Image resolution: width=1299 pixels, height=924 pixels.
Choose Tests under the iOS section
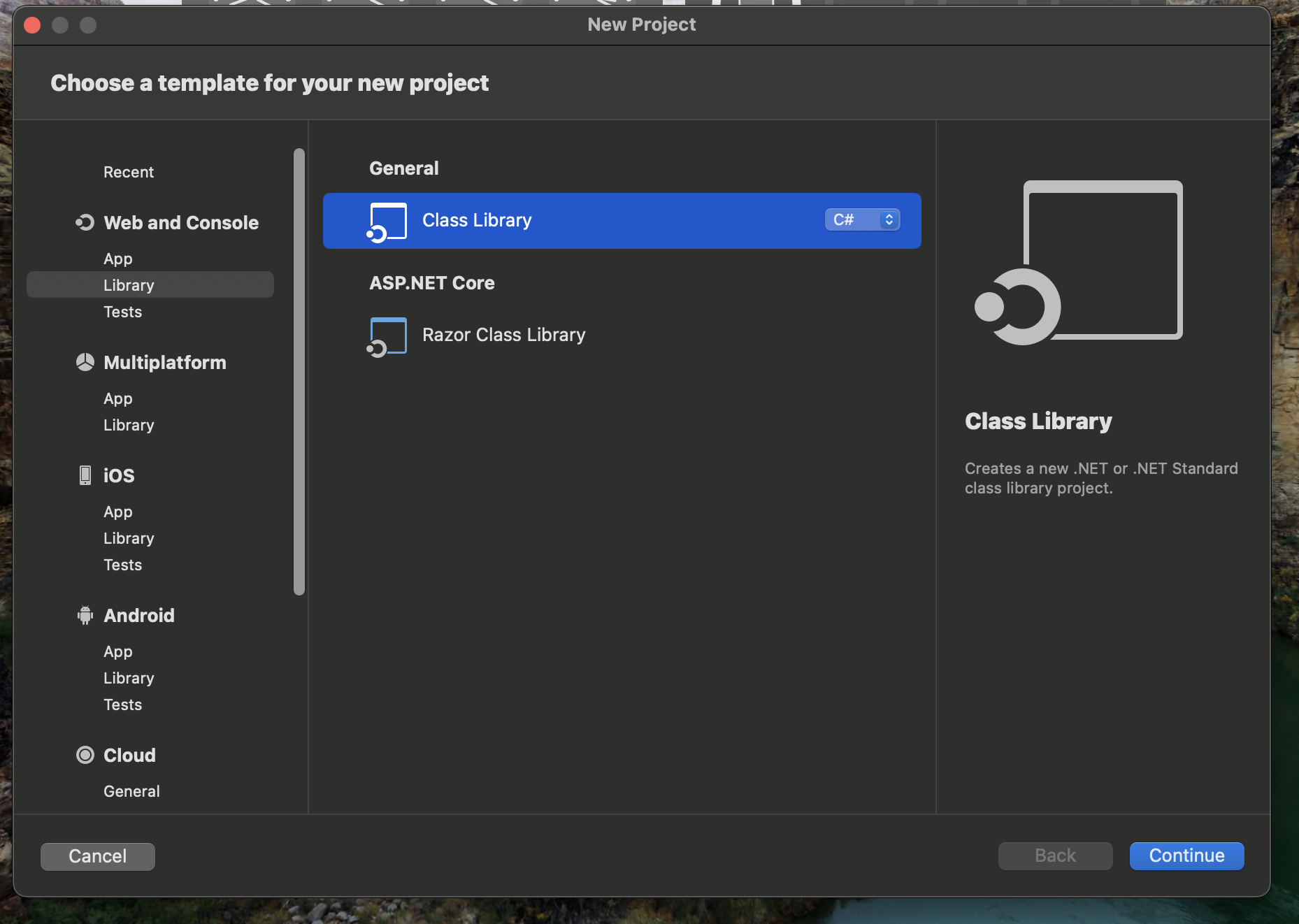pos(123,565)
